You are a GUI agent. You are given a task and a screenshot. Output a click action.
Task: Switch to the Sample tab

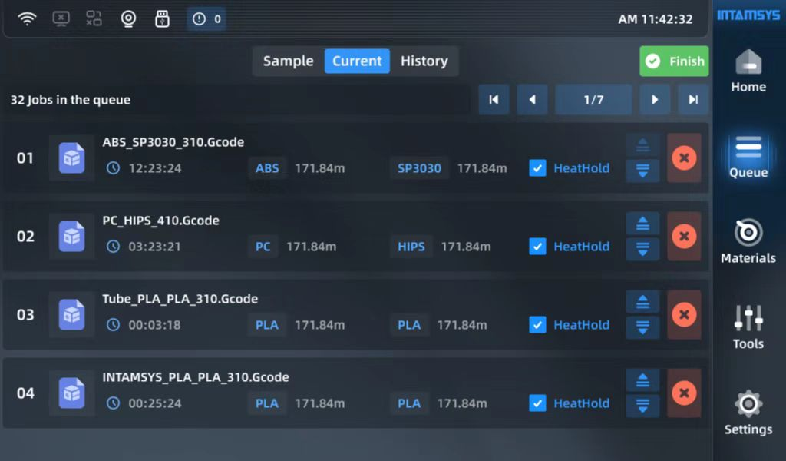tap(288, 61)
